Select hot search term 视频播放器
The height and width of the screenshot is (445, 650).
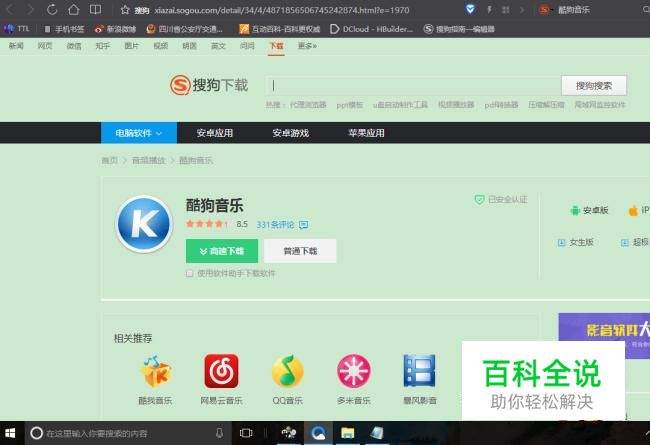tap(456, 105)
